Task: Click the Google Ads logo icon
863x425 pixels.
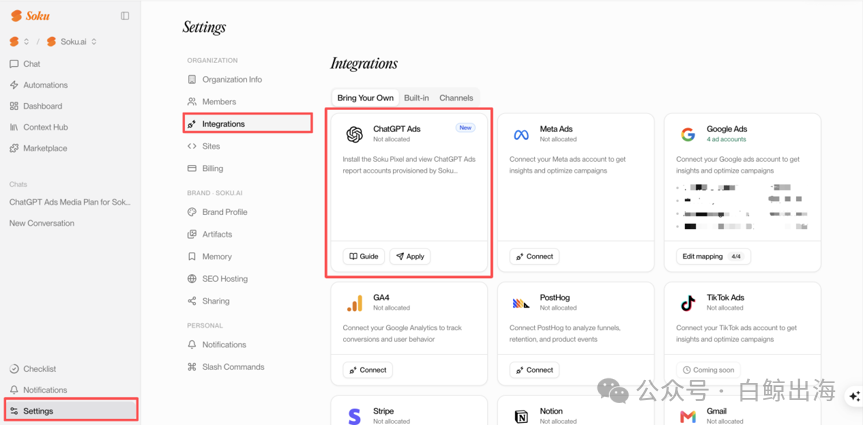Action: [x=687, y=134]
